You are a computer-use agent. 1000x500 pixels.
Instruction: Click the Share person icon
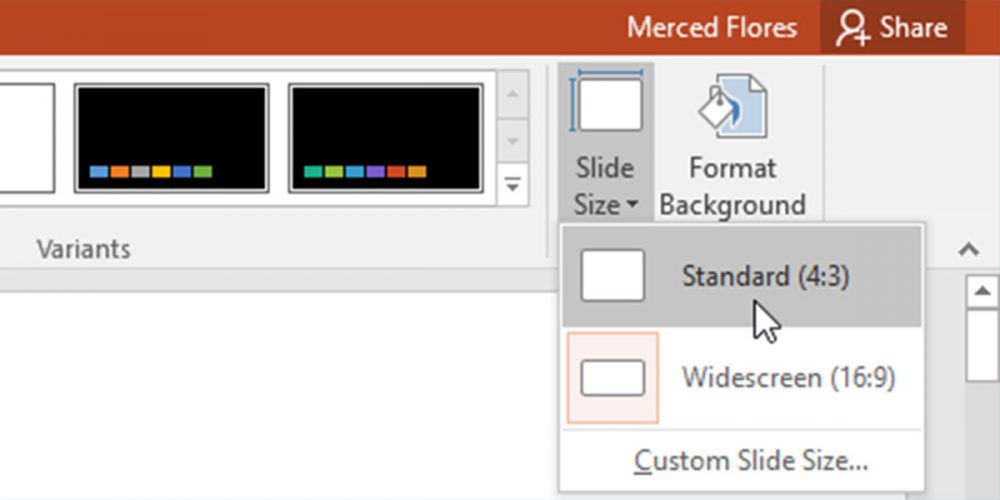coord(853,28)
